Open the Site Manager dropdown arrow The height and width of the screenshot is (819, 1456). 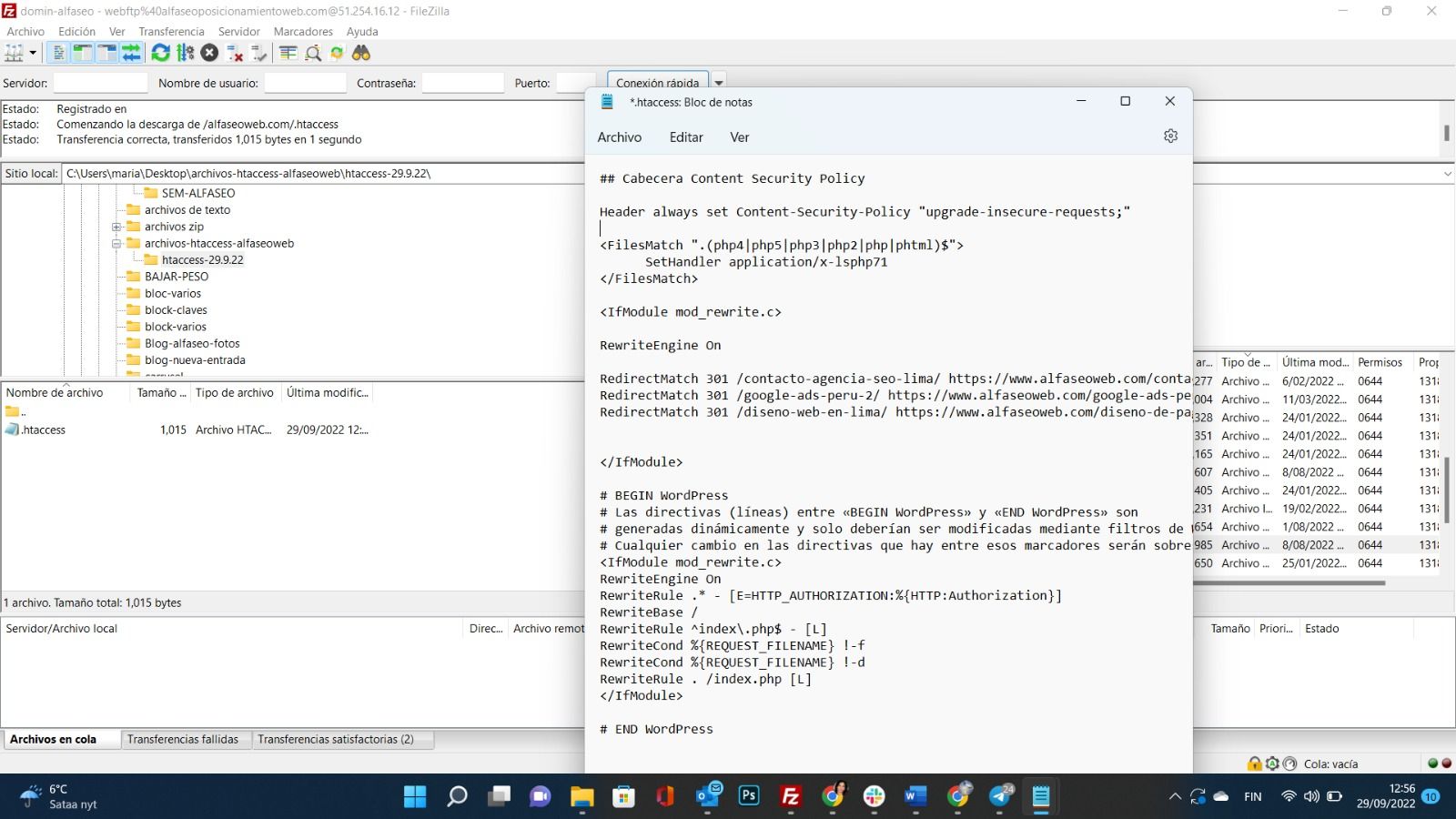[33, 53]
